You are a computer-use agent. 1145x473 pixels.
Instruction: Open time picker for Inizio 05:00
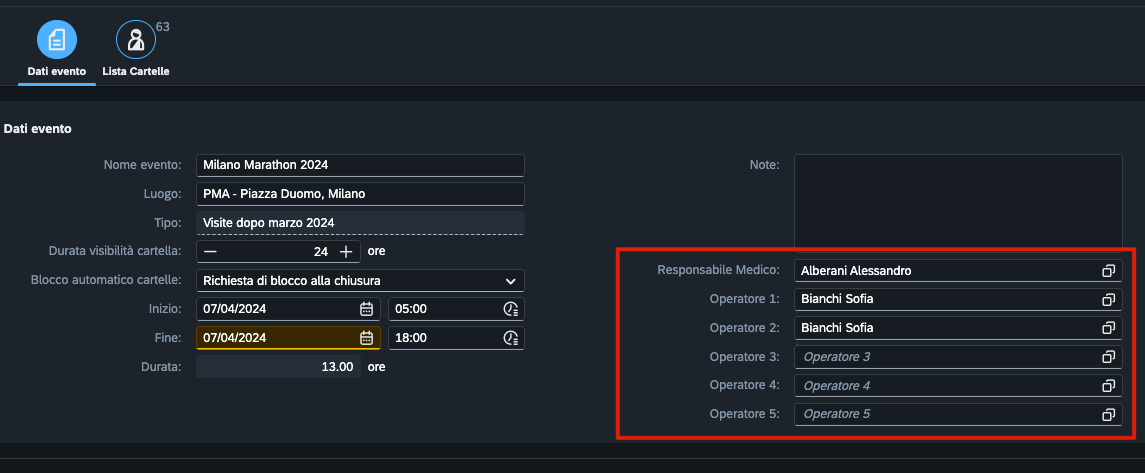(x=510, y=309)
